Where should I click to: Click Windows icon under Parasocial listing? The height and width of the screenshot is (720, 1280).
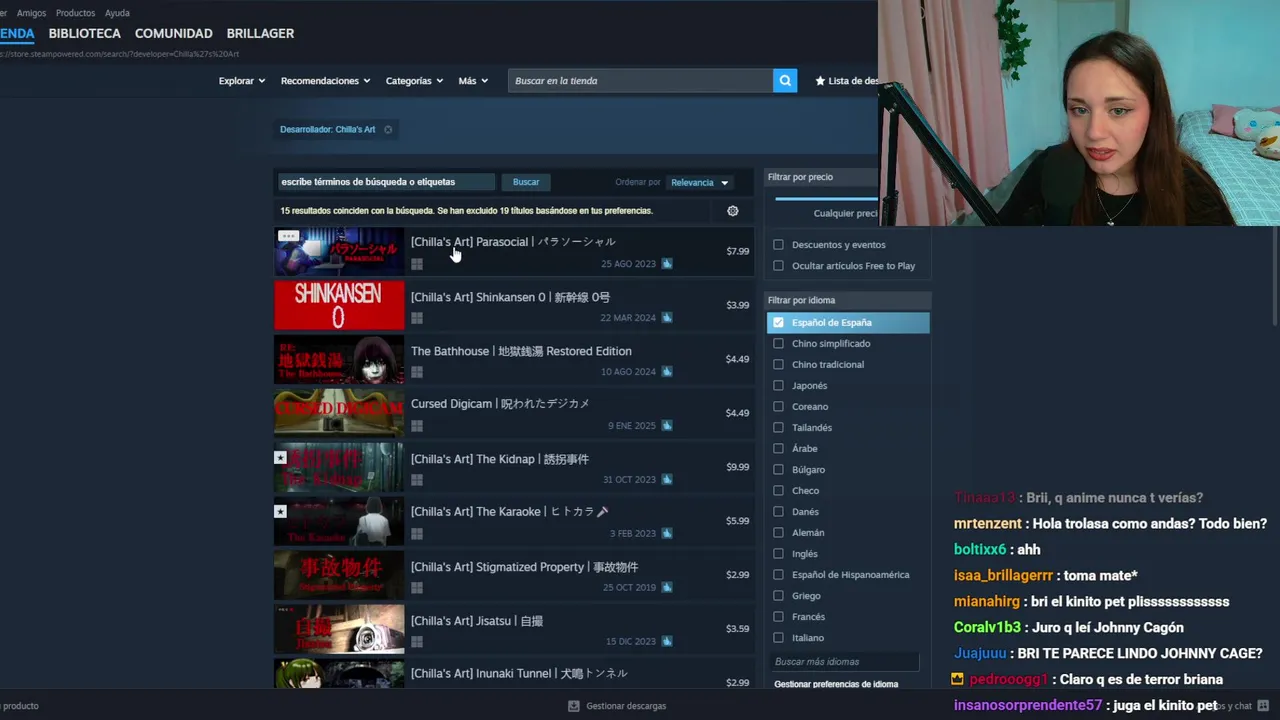(417, 264)
